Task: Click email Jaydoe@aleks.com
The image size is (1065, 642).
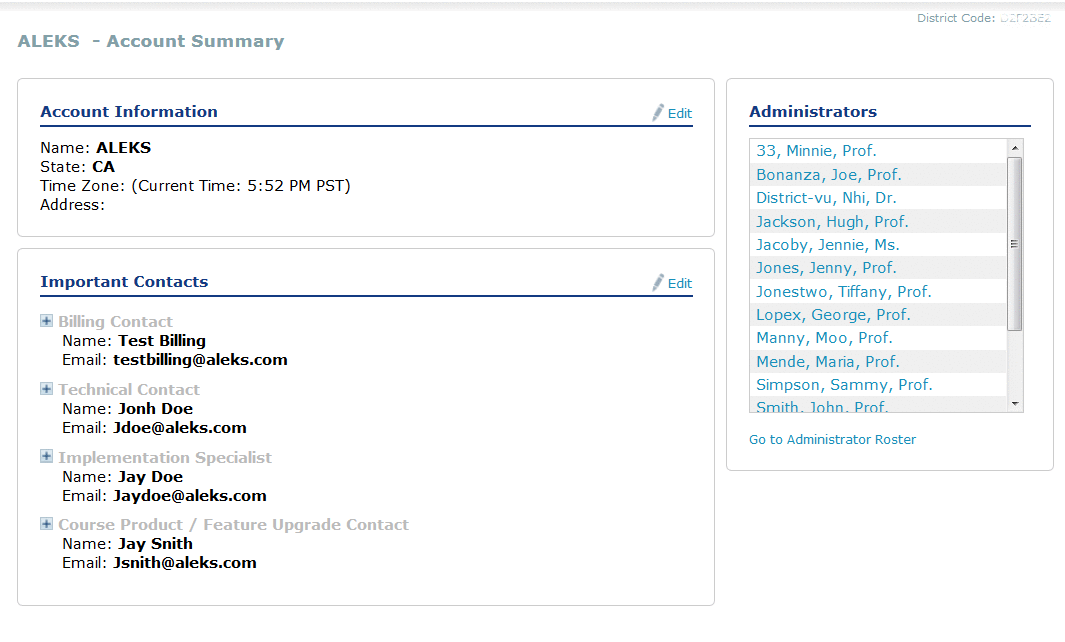Action: coord(189,495)
